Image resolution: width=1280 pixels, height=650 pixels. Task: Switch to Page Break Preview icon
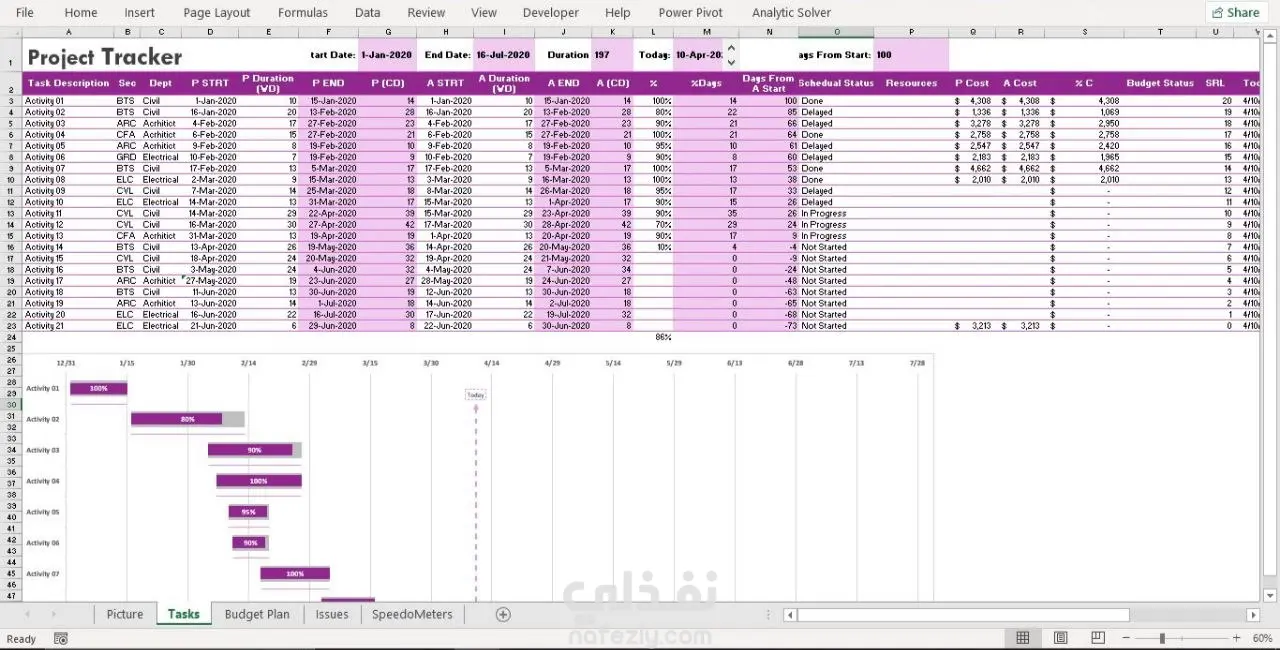pyautogui.click(x=1098, y=638)
